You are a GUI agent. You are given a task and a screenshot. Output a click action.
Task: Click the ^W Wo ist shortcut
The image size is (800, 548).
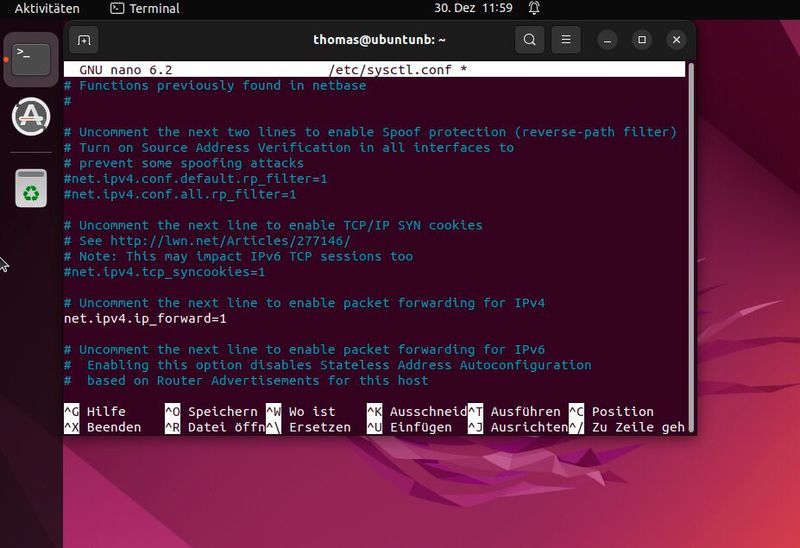pos(301,412)
